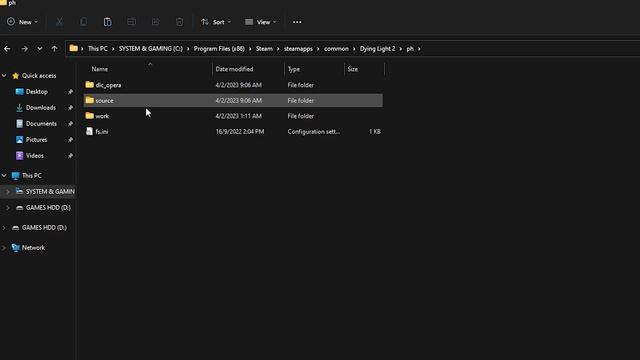This screenshot has height=360, width=640.
Task: Select the dlc_opera folder
Action: 233,85
